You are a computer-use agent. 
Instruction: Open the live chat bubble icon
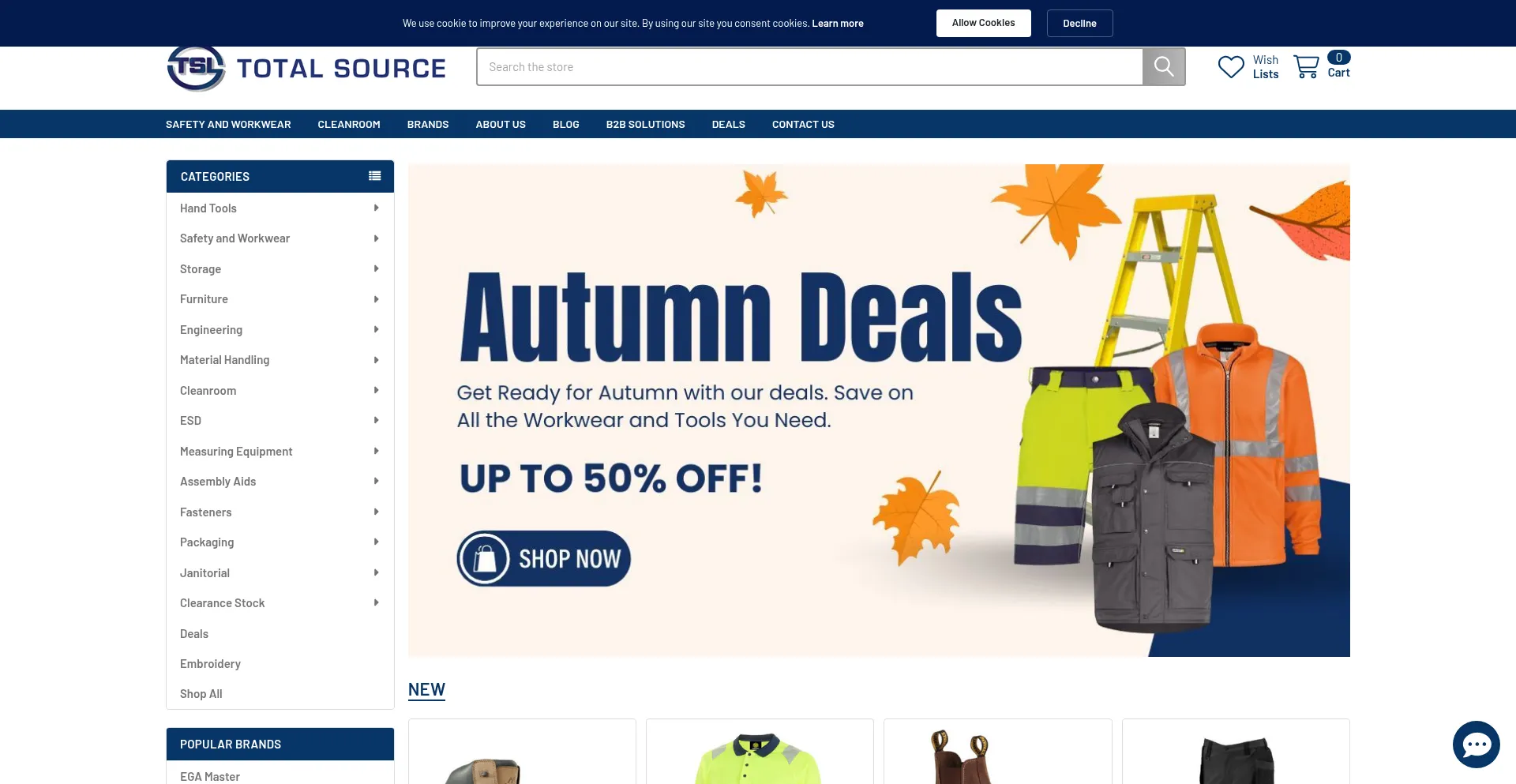click(1476, 744)
